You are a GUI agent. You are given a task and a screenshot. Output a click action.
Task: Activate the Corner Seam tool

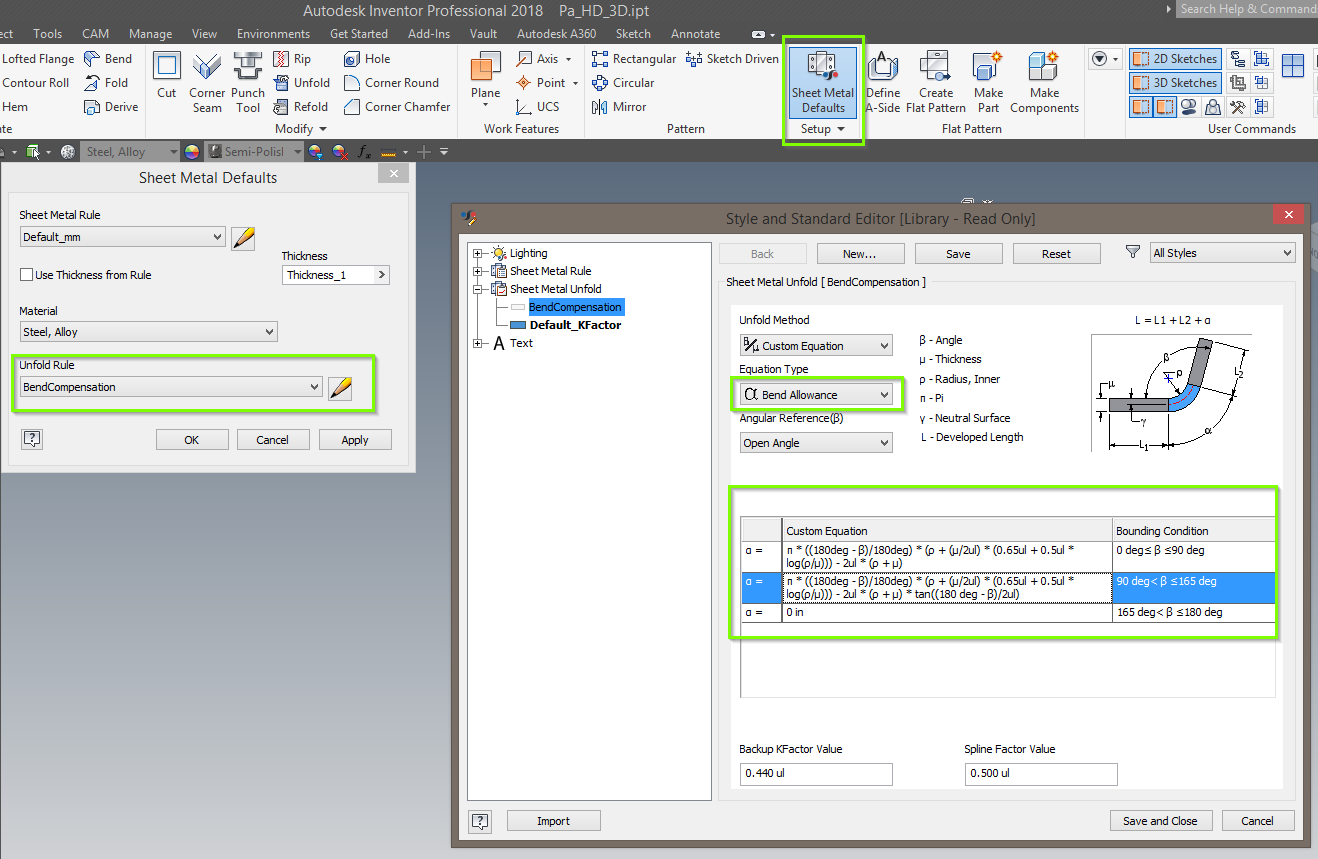pos(207,82)
